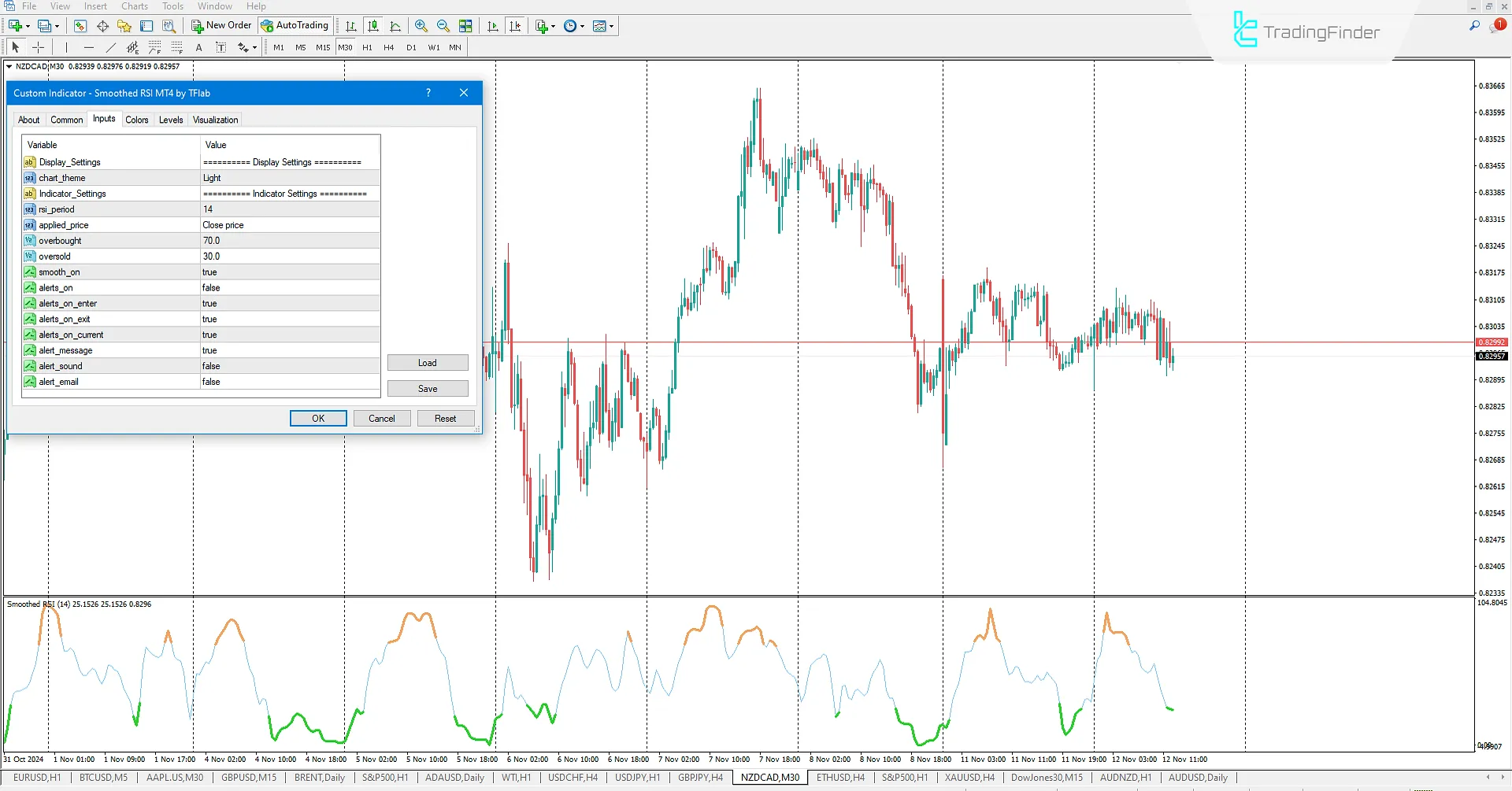1512x791 pixels.
Task: Select the Fibonacci retracement tool
Action: (154, 47)
